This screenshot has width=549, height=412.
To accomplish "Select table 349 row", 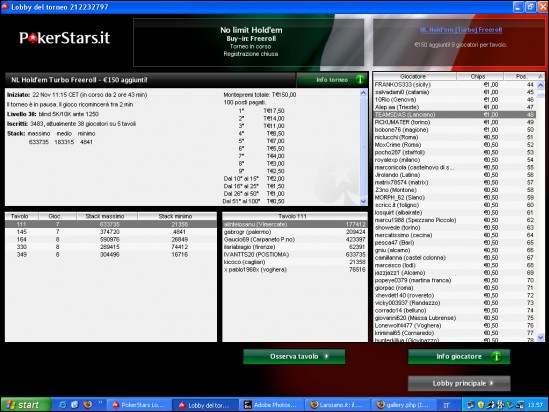I will point(111,254).
